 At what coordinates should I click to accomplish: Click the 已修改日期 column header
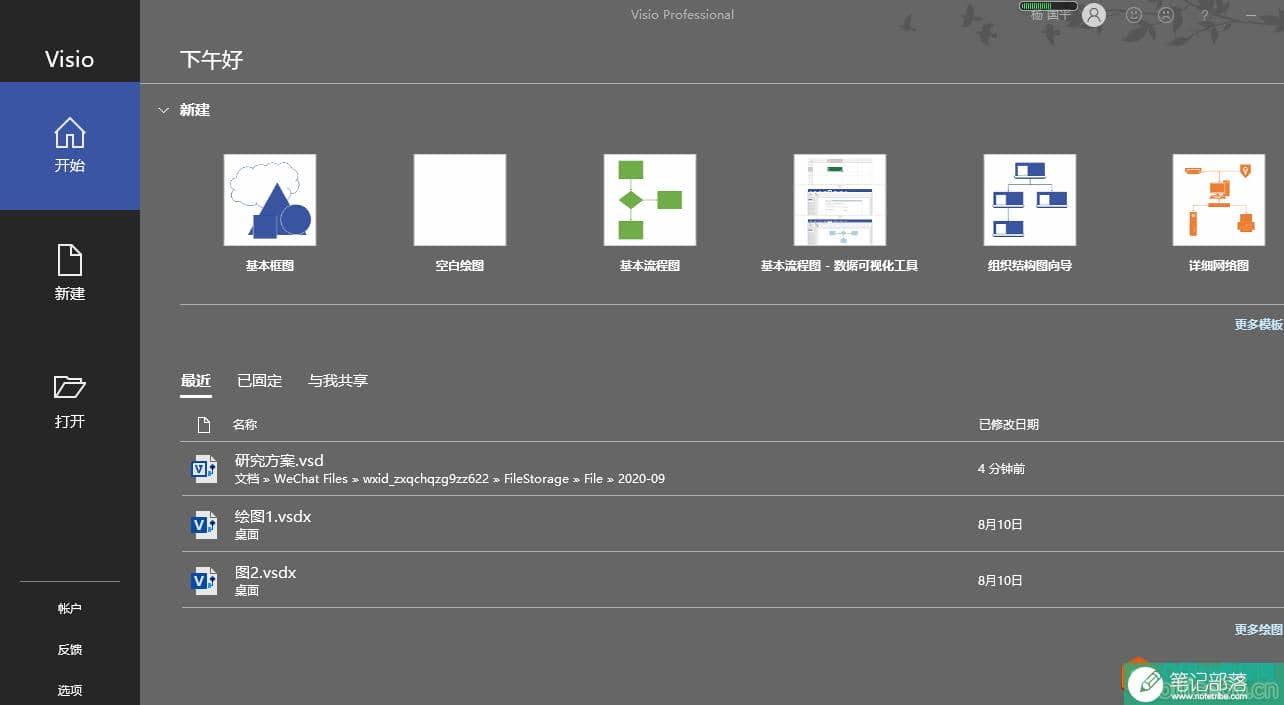[x=1009, y=425]
